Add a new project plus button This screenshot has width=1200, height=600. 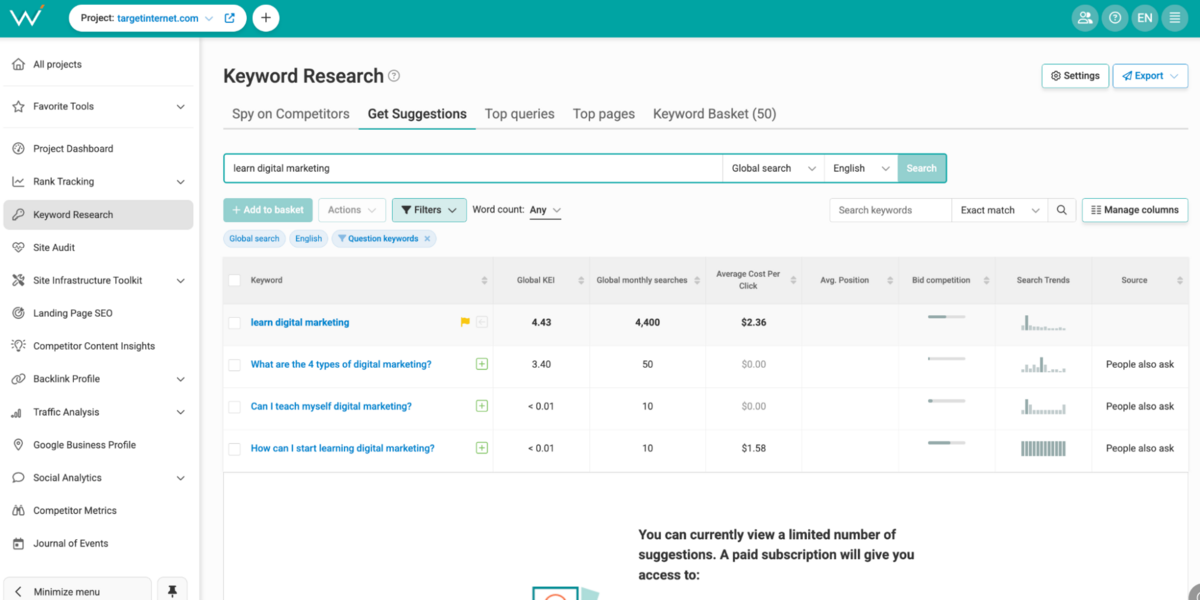265,18
